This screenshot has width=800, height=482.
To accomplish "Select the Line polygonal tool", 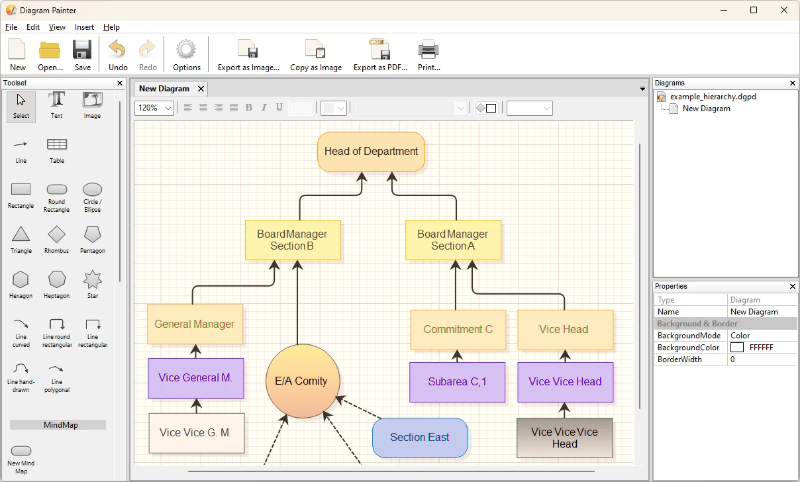I will [x=57, y=377].
